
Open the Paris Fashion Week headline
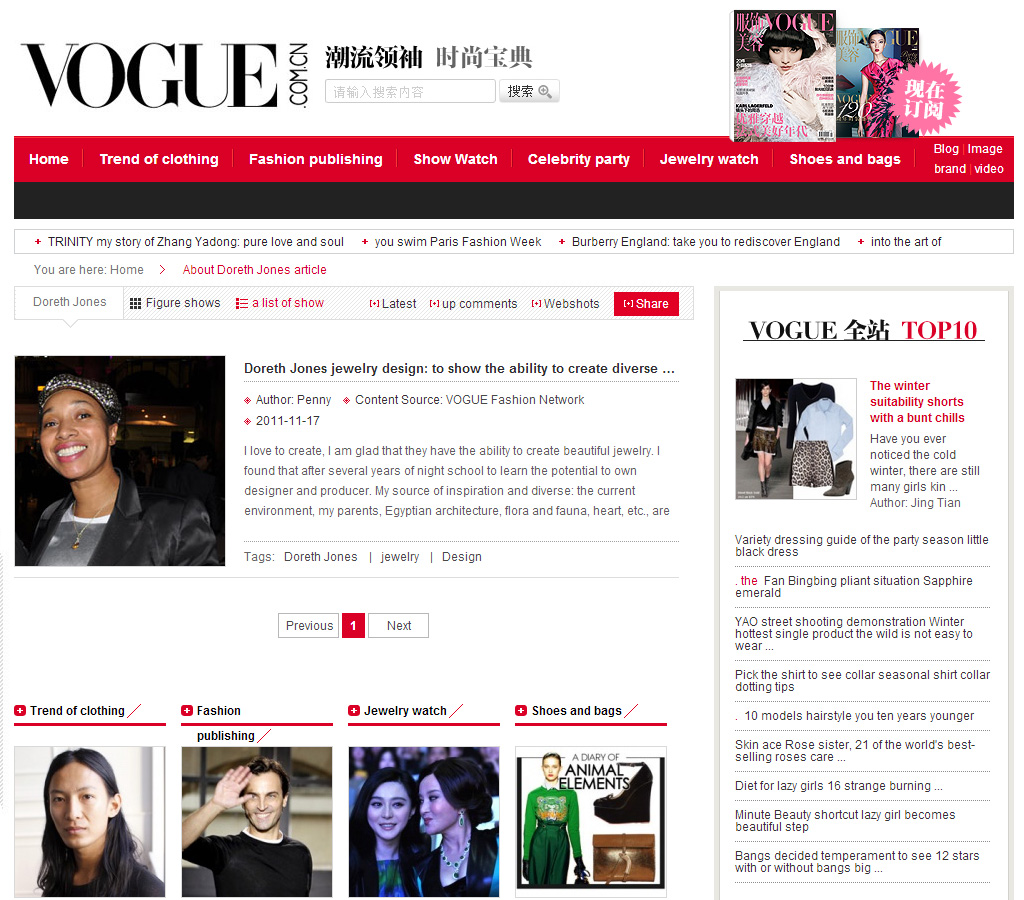tap(458, 242)
